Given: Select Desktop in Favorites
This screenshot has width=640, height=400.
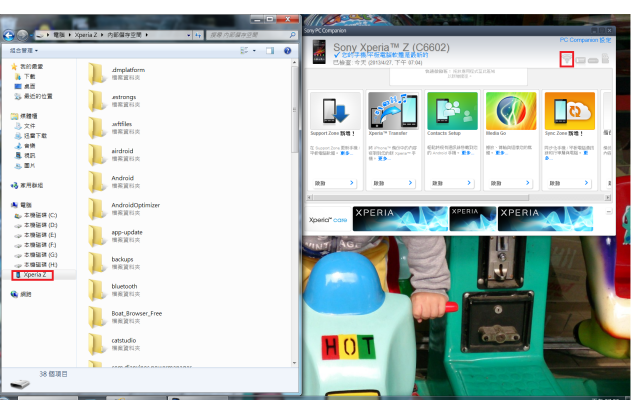Looking at the screenshot, I should (x=25, y=87).
